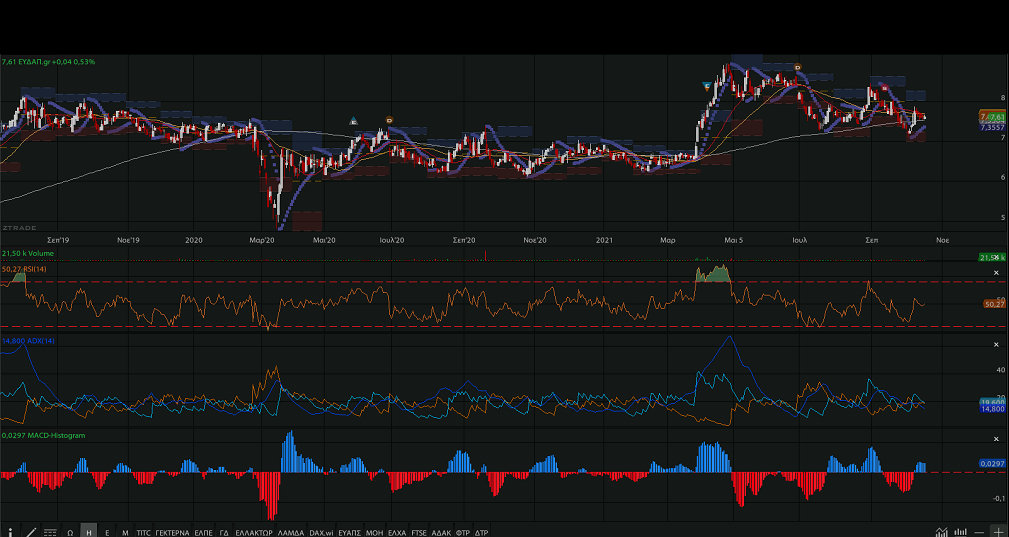Switch to the M monthly timeframe
Viewport: 1009px width, 537px height.
125,532
